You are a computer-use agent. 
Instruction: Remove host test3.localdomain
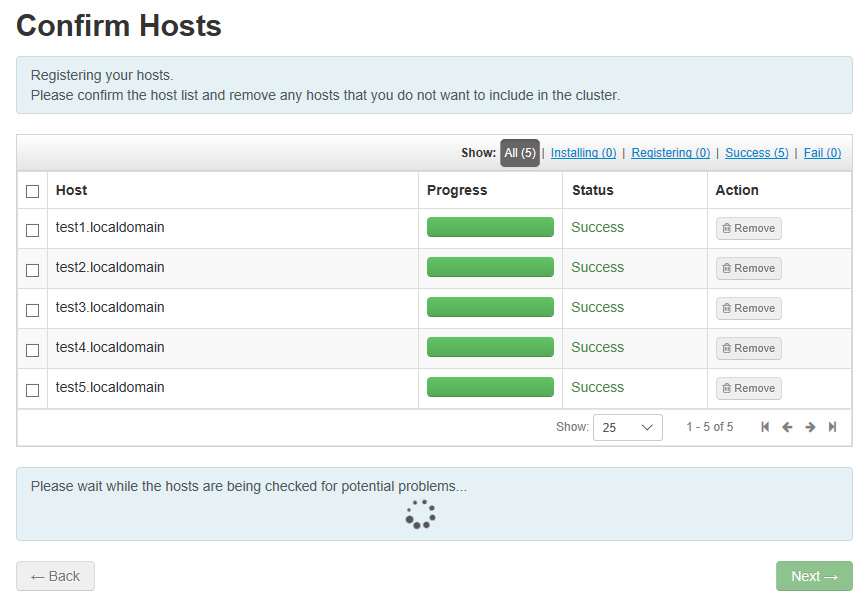748,308
